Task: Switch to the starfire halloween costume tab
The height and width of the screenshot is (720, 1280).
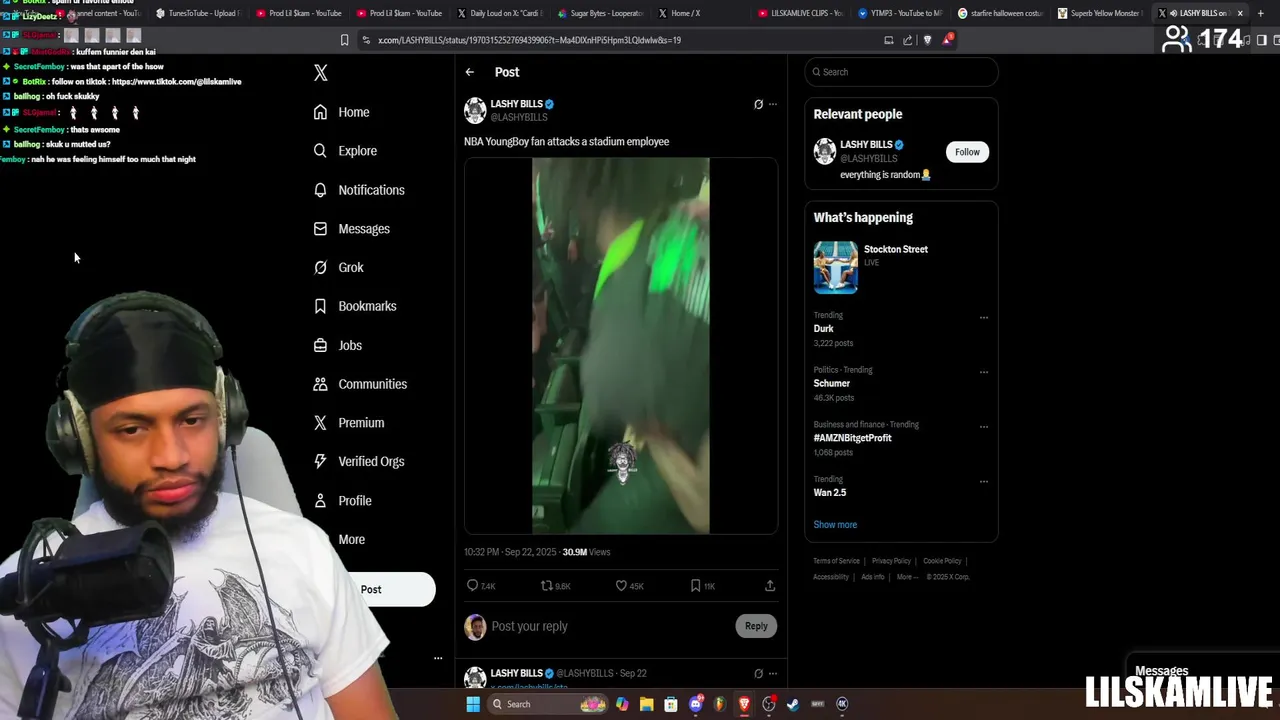Action: pyautogui.click(x=1000, y=13)
